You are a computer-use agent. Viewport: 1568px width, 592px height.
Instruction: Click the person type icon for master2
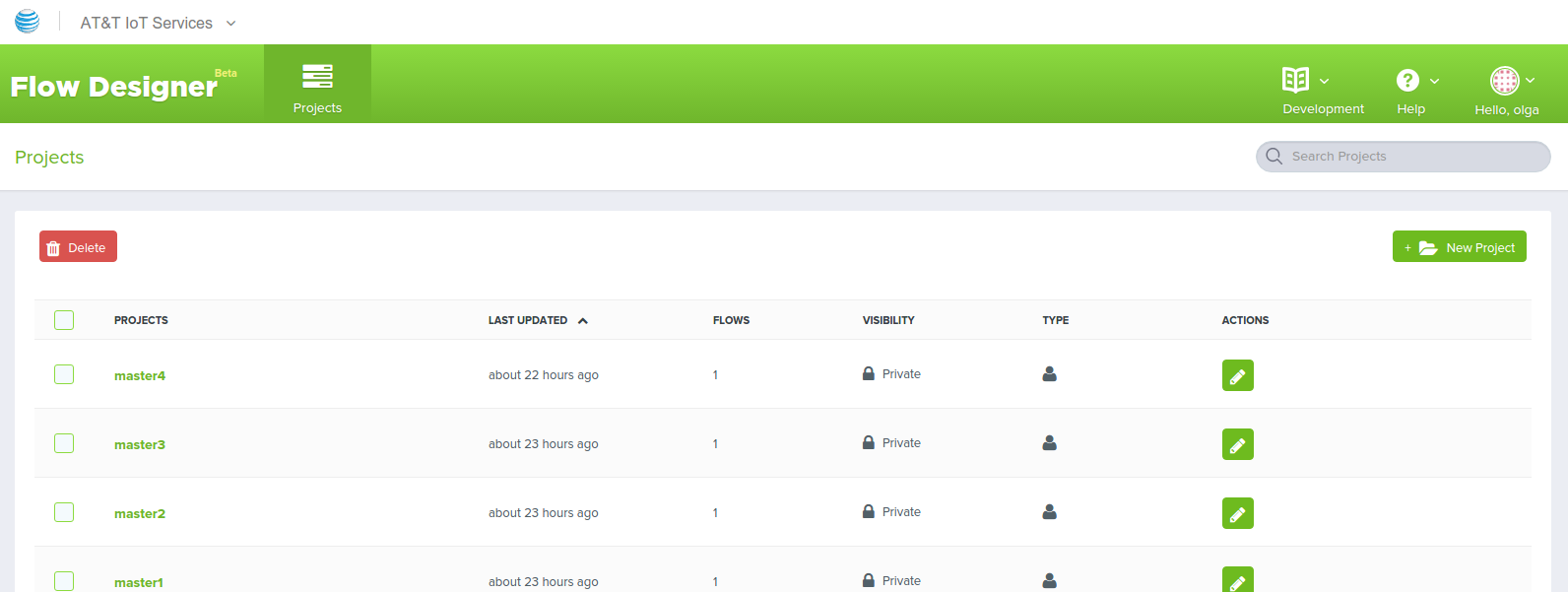(1050, 511)
